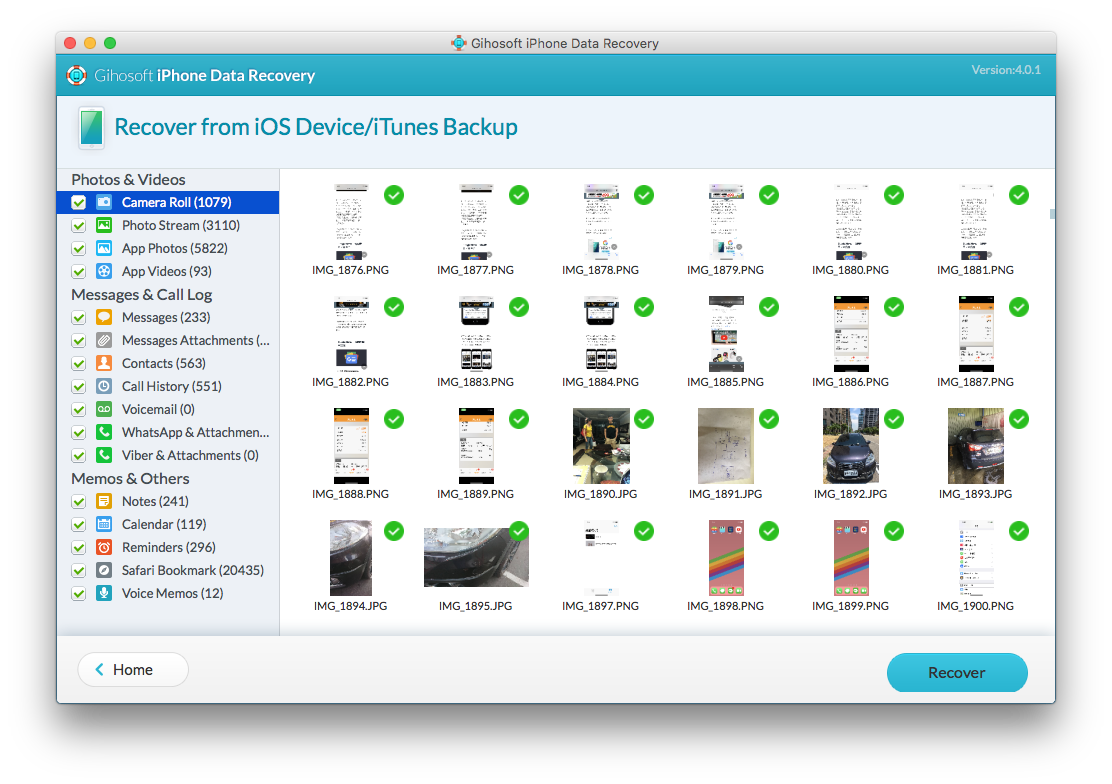Viewport: 1112px width, 784px height.
Task: Deselect green checkmark on IMG_1900.PNG
Action: (1019, 531)
